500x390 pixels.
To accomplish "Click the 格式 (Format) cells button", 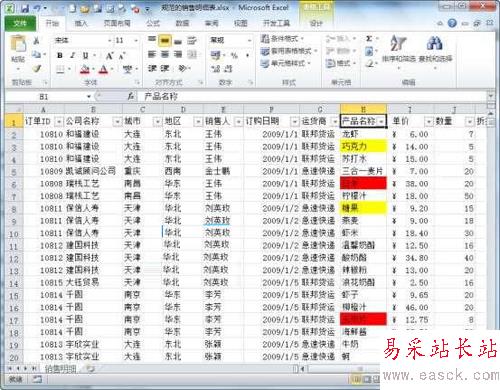I will coord(341,63).
